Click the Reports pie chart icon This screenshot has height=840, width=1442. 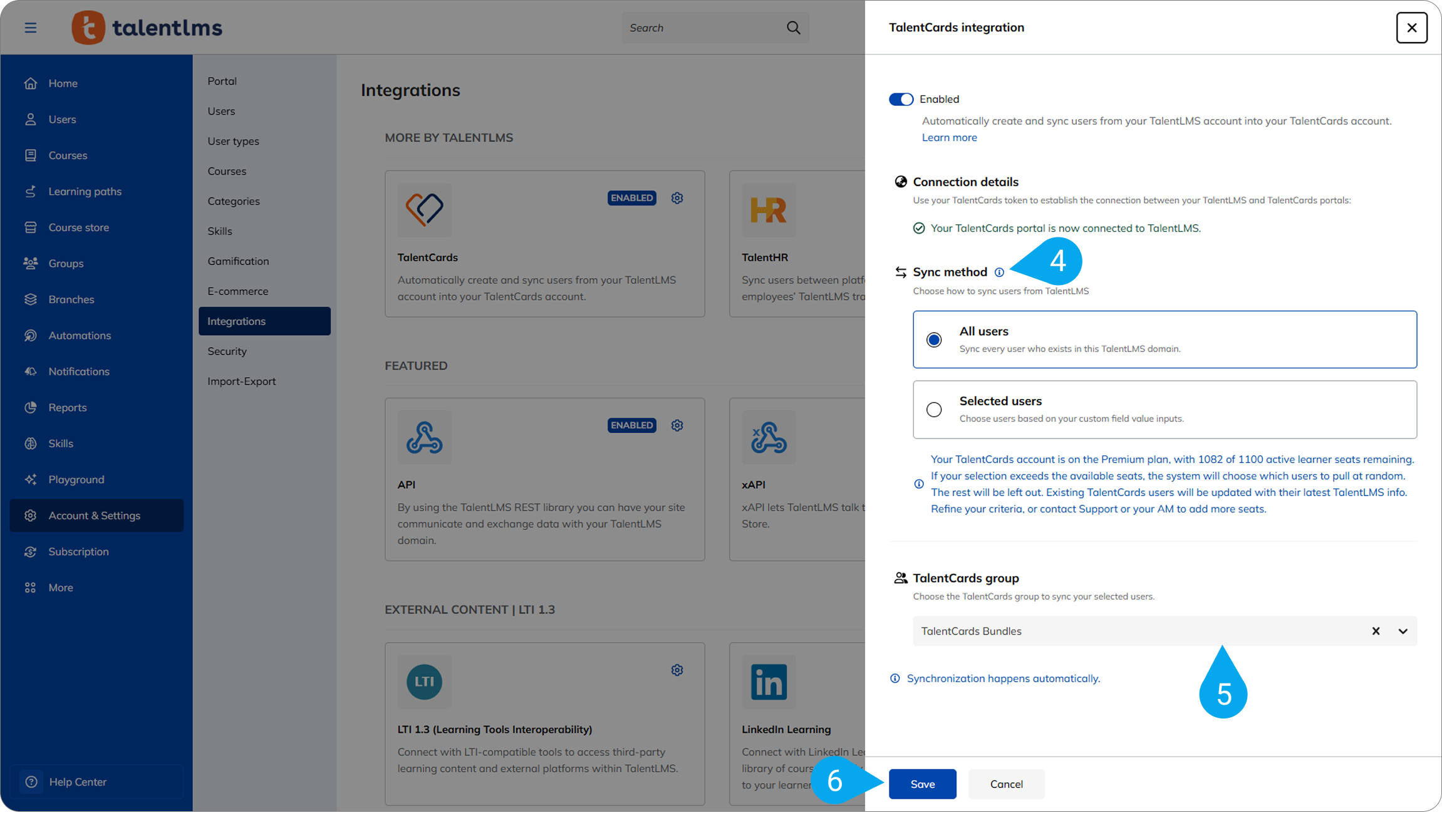(x=31, y=408)
